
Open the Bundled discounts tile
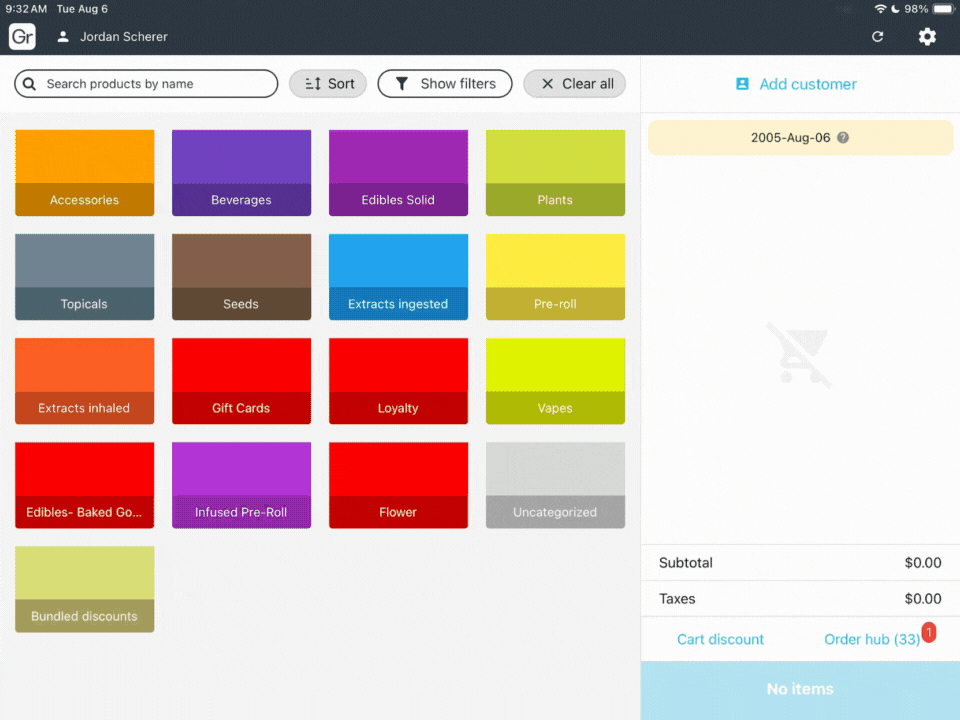[85, 589]
